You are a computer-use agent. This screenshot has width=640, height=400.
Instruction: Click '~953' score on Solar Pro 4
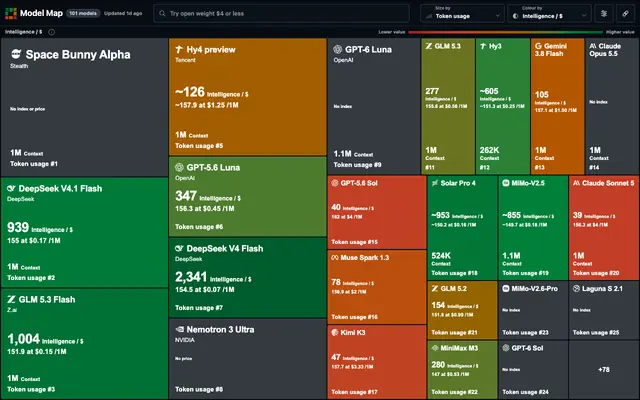(x=440, y=215)
